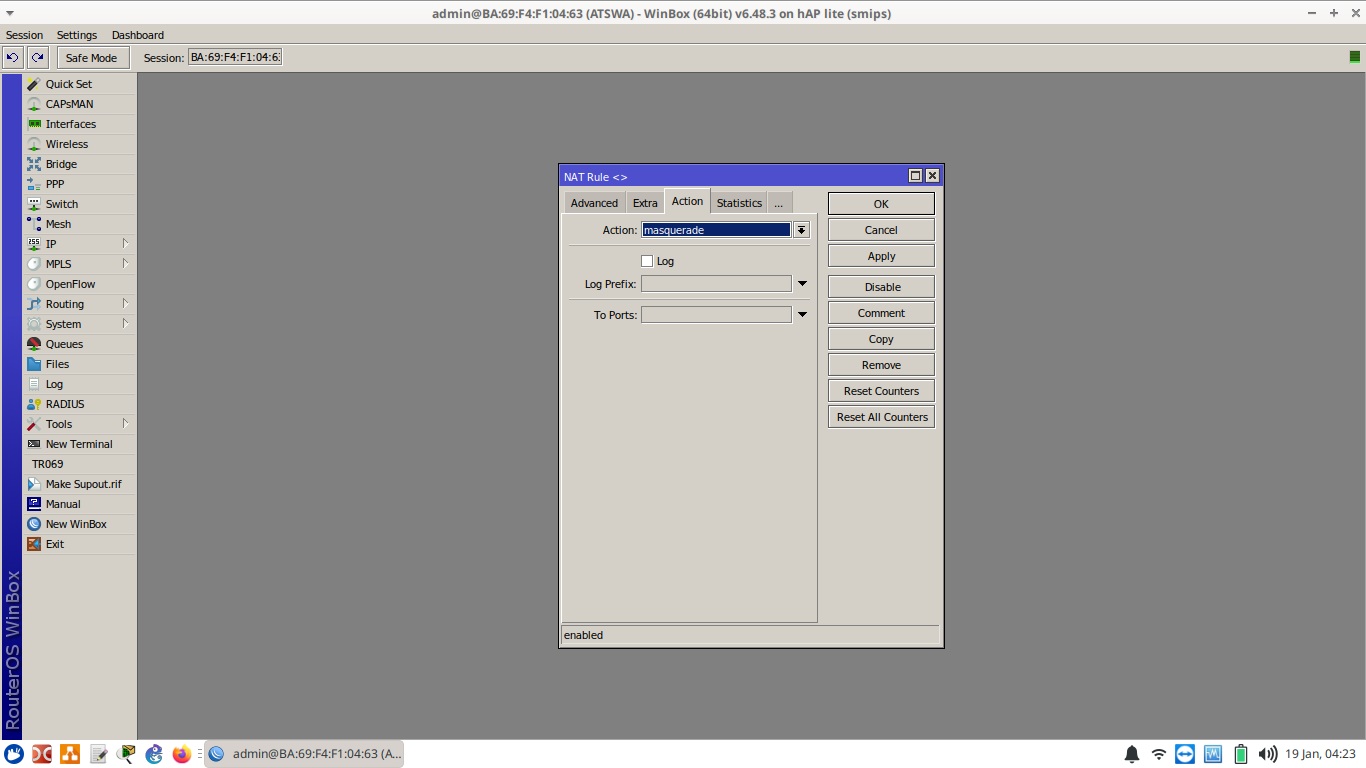This screenshot has width=1366, height=768.
Task: Click the battery tray indicator
Action: pyautogui.click(x=1241, y=754)
